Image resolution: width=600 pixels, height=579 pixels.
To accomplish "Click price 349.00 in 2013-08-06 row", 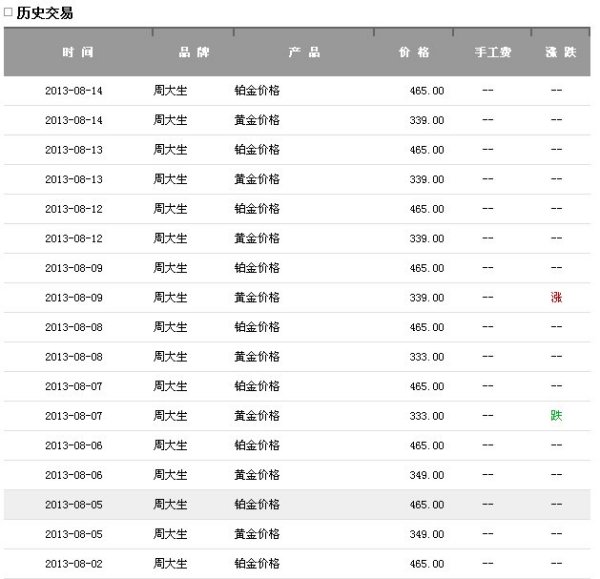I will (x=427, y=475).
